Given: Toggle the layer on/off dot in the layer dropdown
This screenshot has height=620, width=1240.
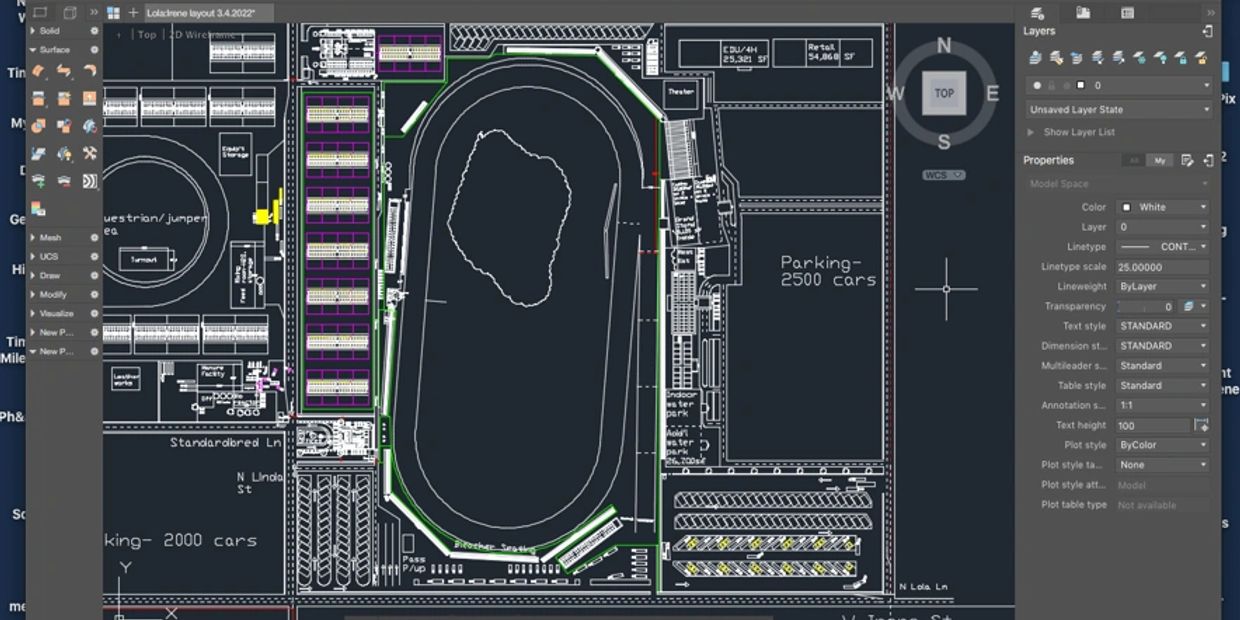Looking at the screenshot, I should point(1037,86).
